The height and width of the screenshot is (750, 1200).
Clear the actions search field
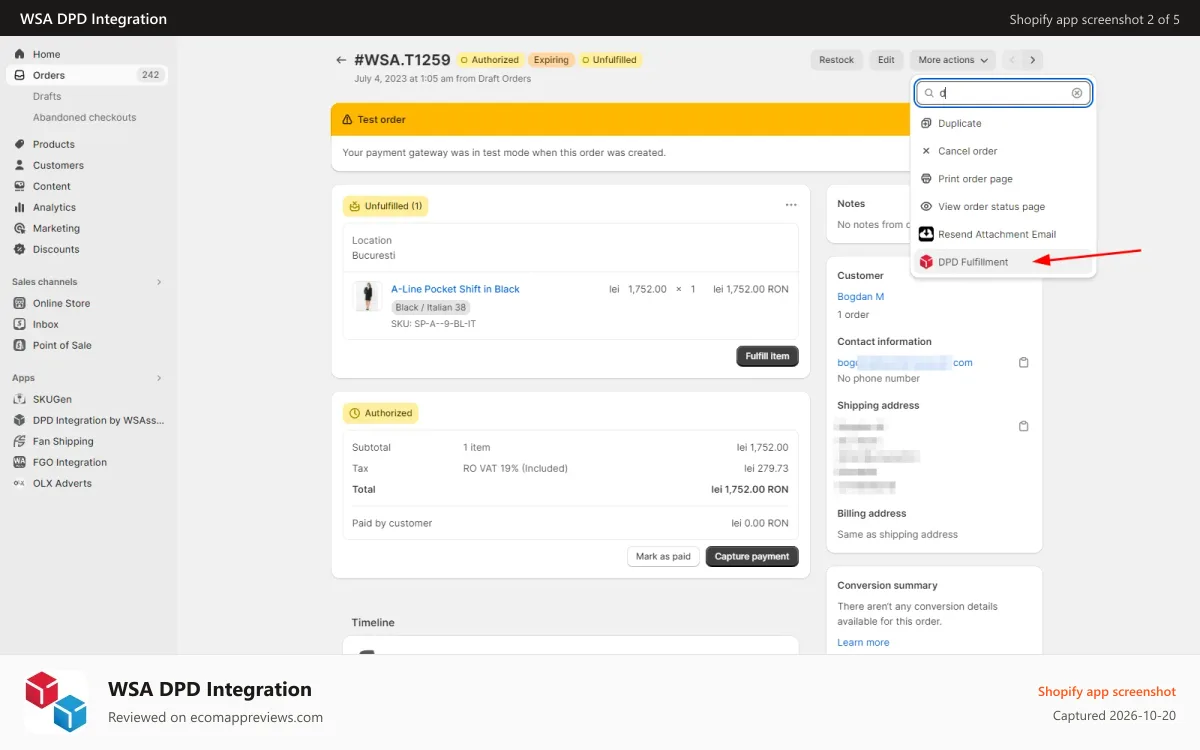pyautogui.click(x=1077, y=93)
